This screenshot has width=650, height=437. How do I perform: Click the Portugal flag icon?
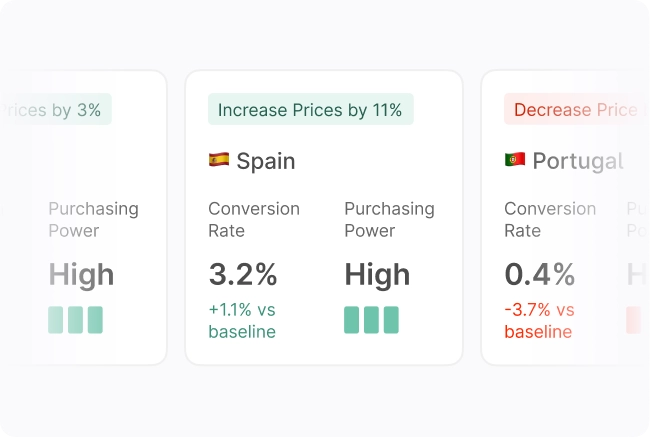[515, 160]
